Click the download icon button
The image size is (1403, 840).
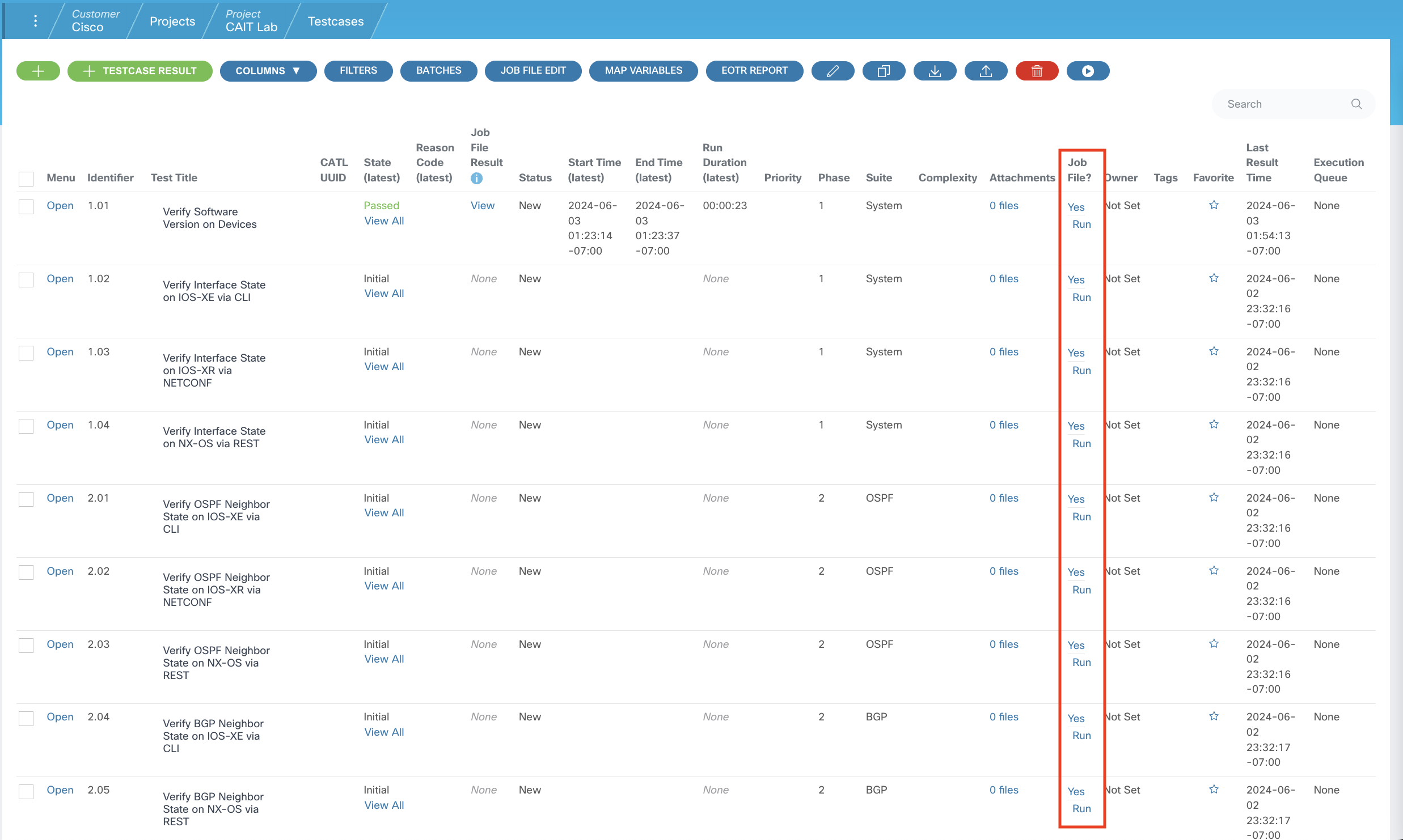click(x=935, y=71)
